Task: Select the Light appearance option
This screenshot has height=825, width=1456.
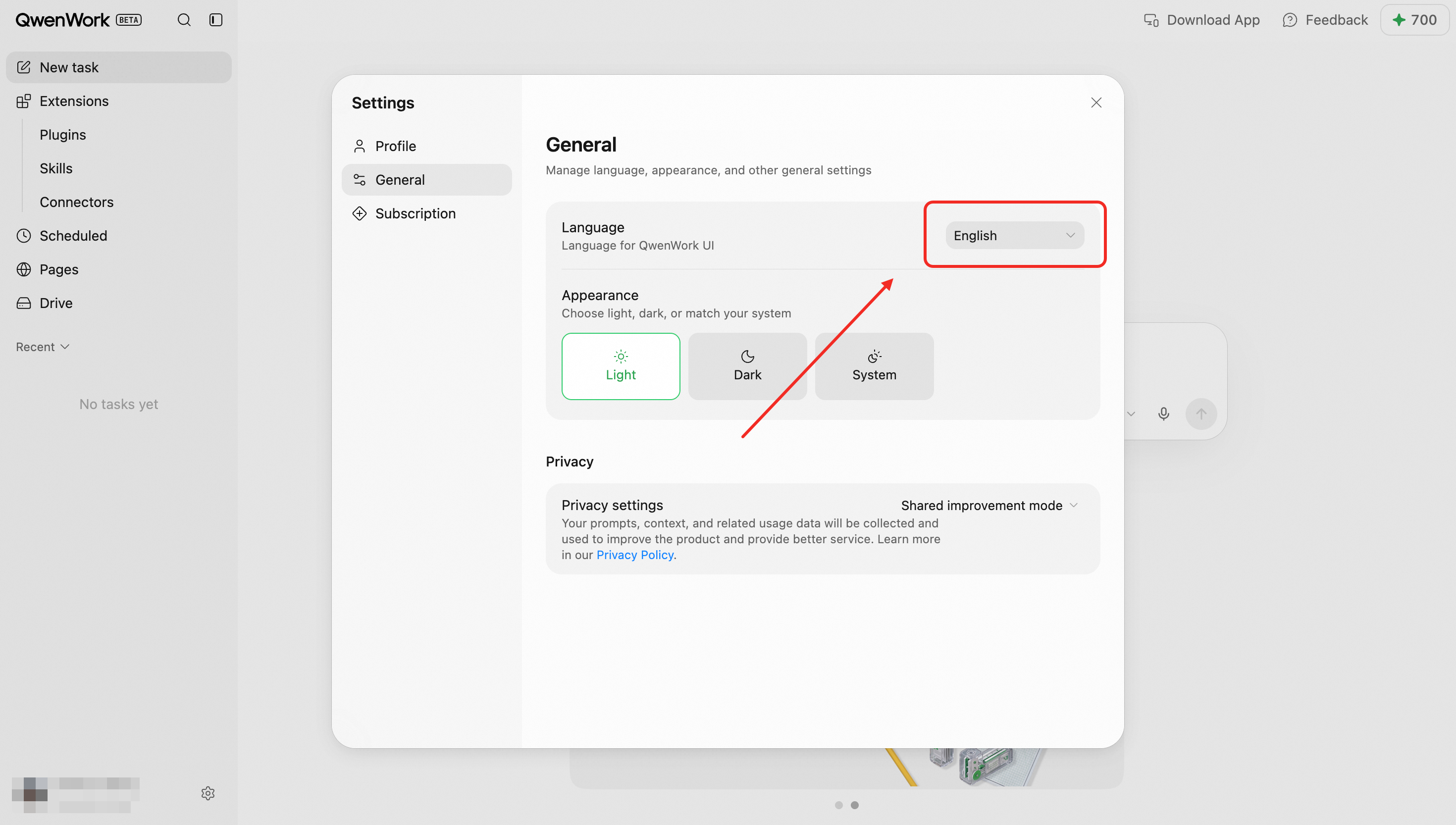Action: 621,366
